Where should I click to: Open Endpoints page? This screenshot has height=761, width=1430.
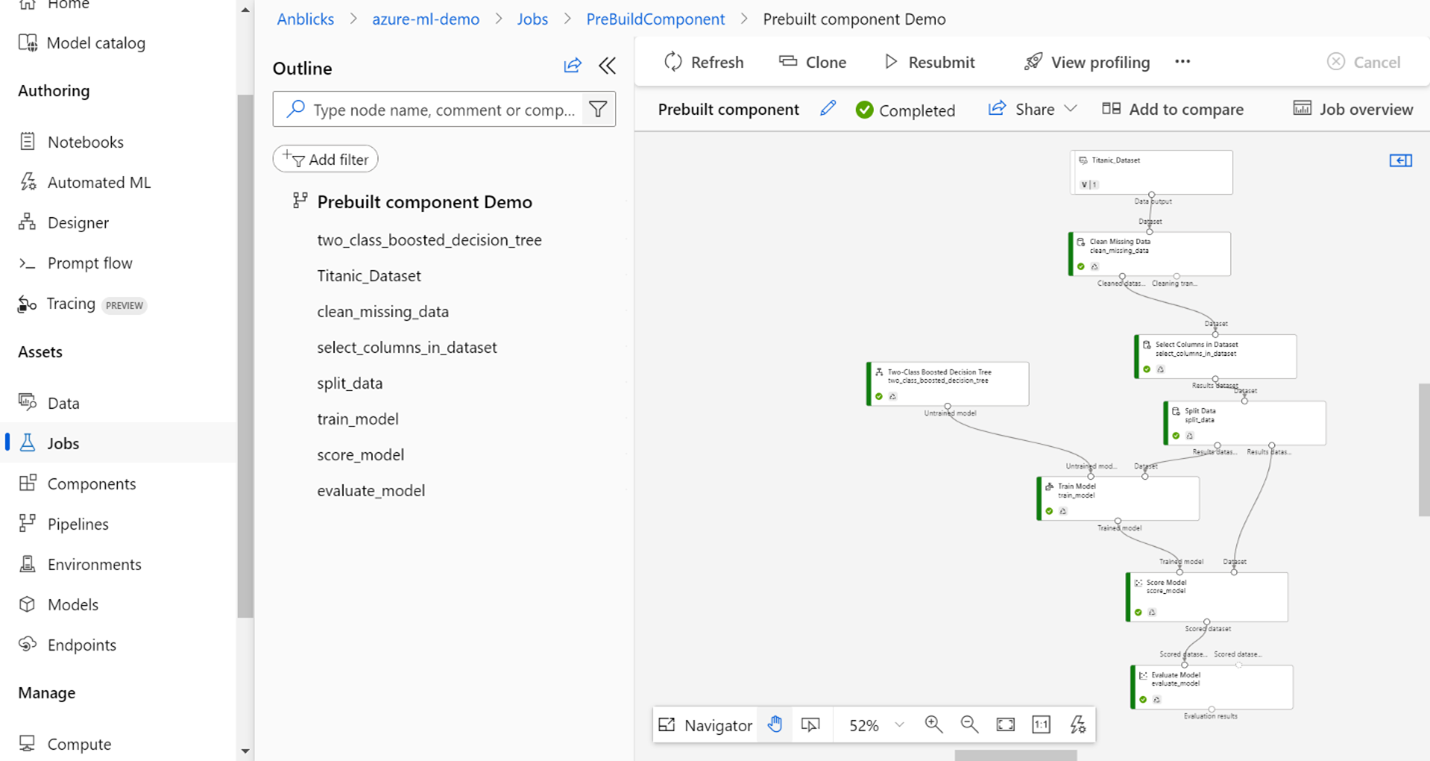[67, 645]
